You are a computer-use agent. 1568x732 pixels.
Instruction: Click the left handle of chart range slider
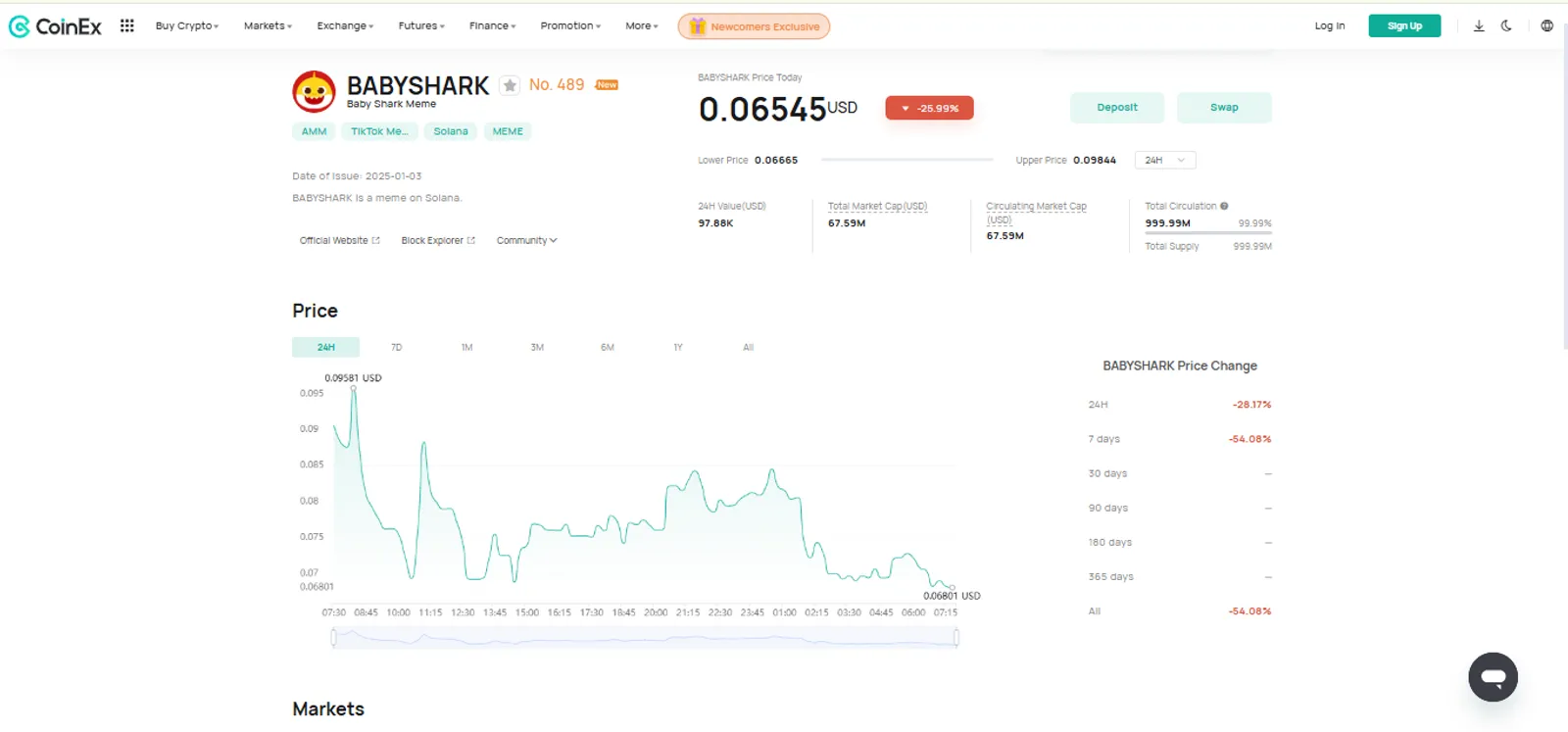(333, 638)
